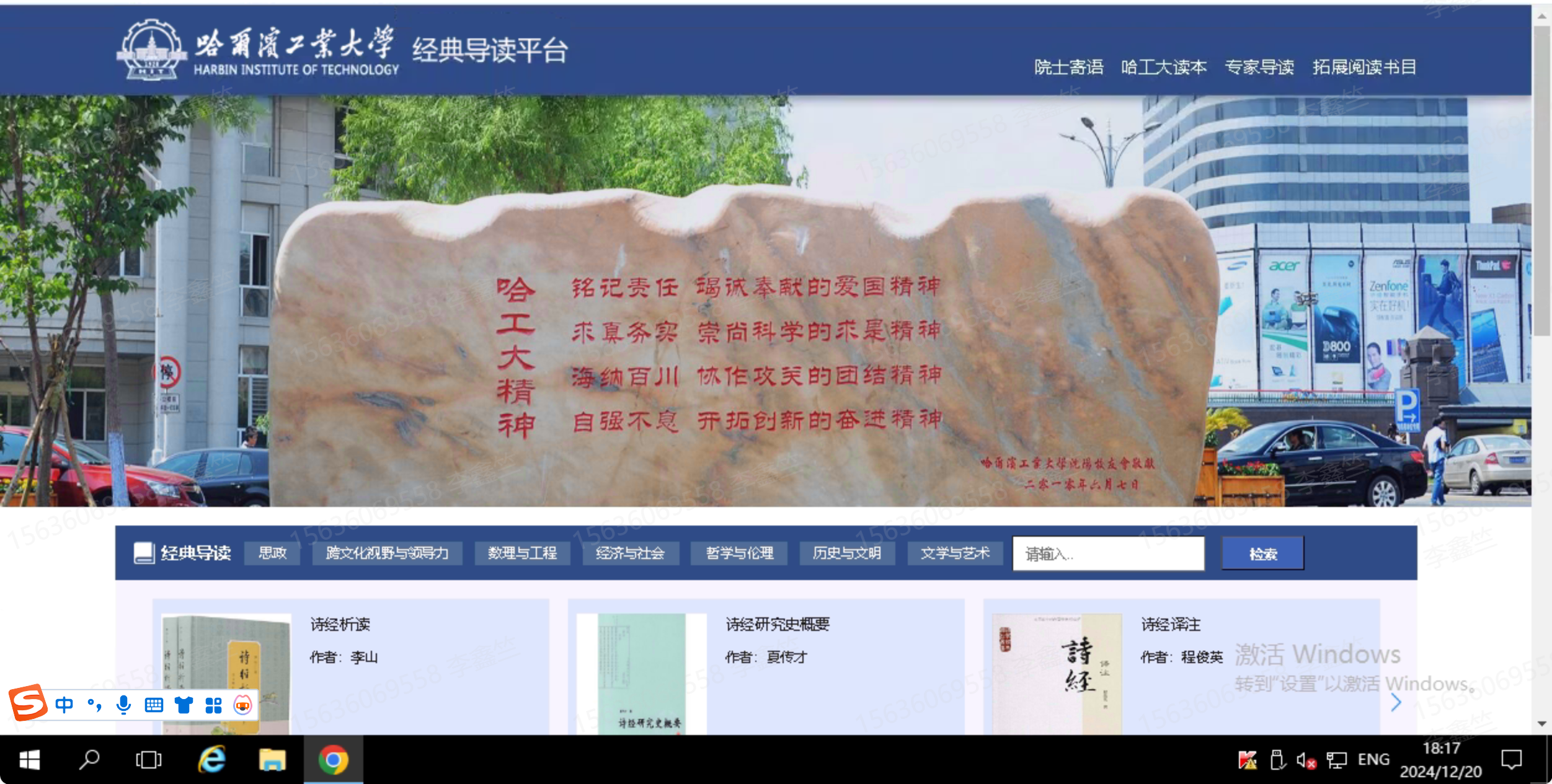Toggle Chinese punctuation mode on IME bar
1552x784 pixels.
pyautogui.click(x=94, y=705)
